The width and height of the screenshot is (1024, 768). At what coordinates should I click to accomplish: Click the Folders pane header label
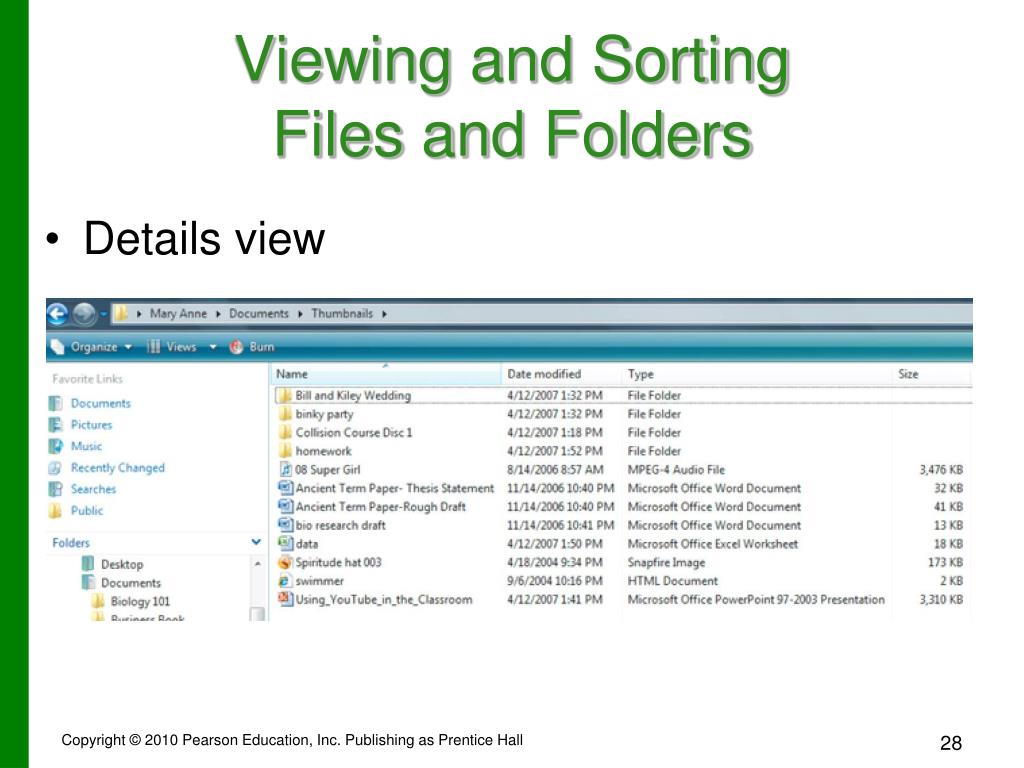pos(71,543)
